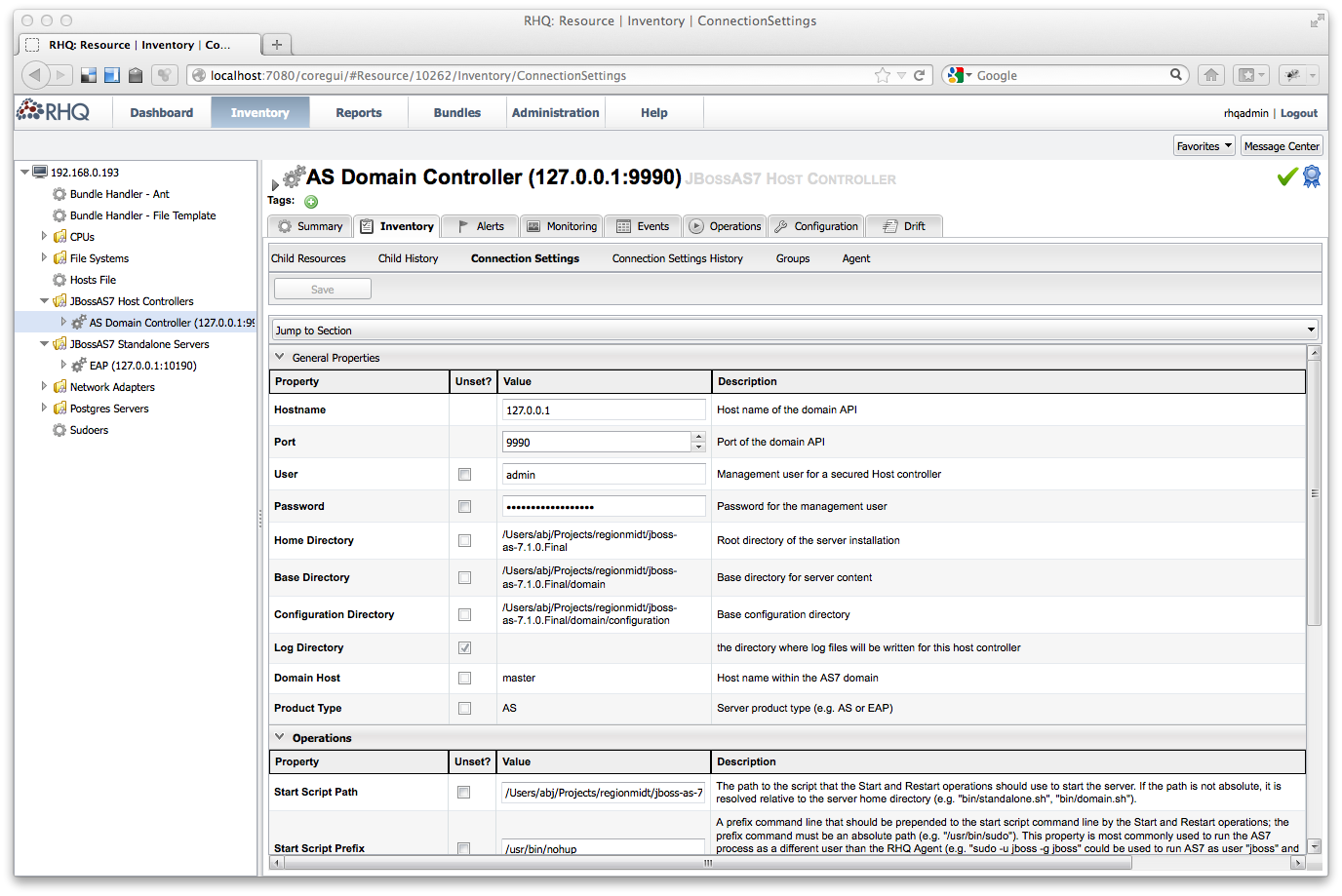Viewport: 1342px width, 896px height.
Task: Expand the CPUs tree node
Action: tap(44, 236)
